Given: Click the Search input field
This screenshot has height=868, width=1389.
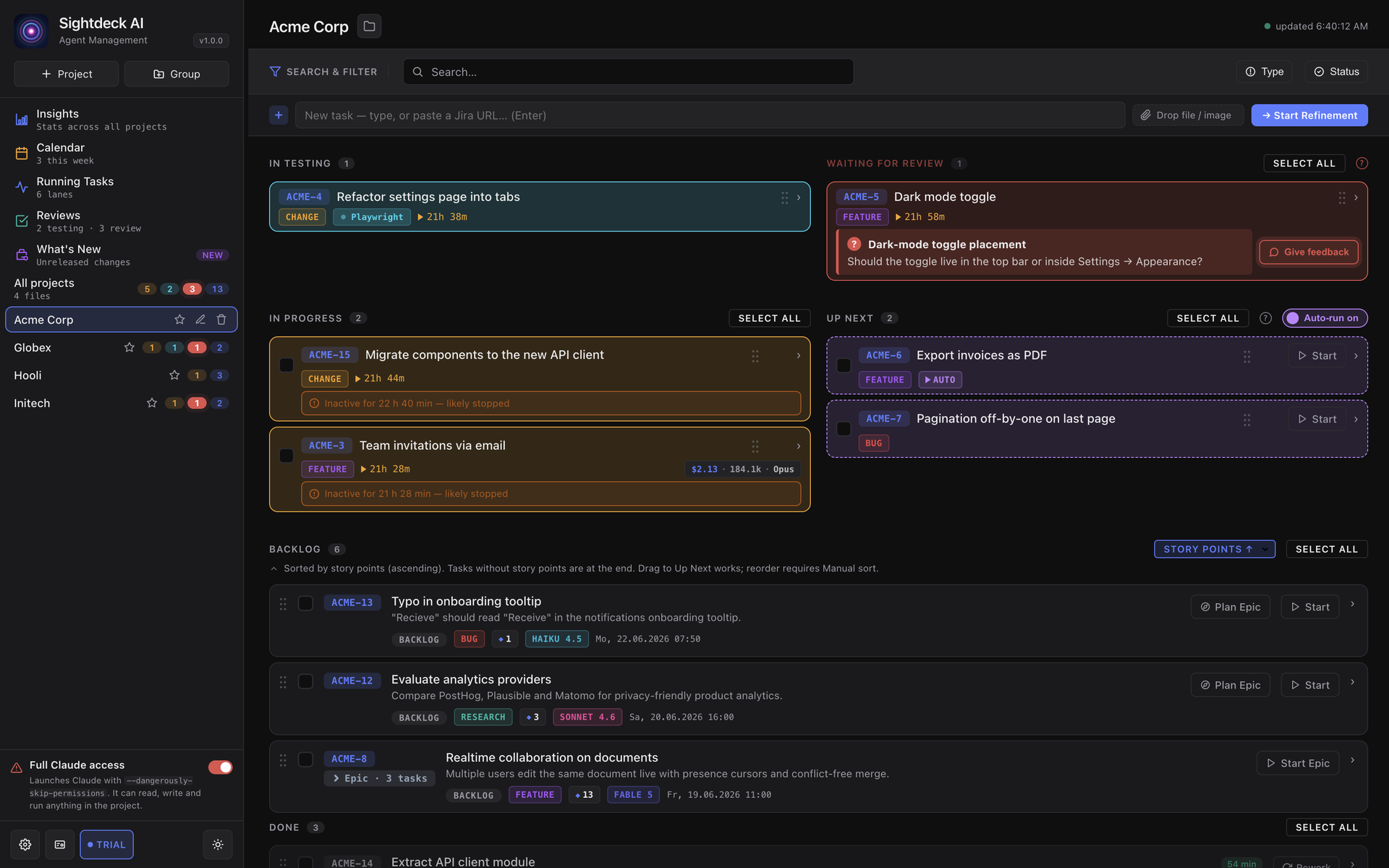Looking at the screenshot, I should pos(628,72).
